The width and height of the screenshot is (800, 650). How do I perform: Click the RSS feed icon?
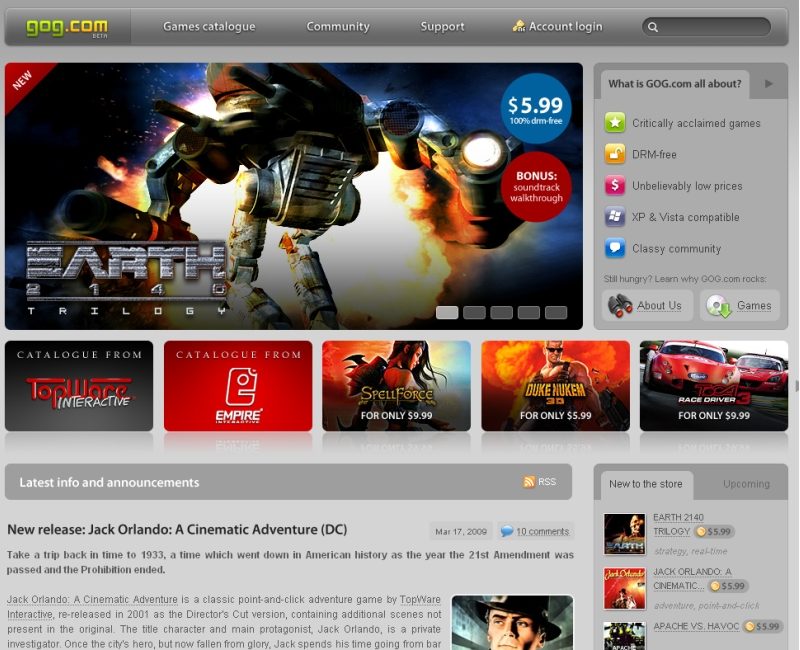529,482
